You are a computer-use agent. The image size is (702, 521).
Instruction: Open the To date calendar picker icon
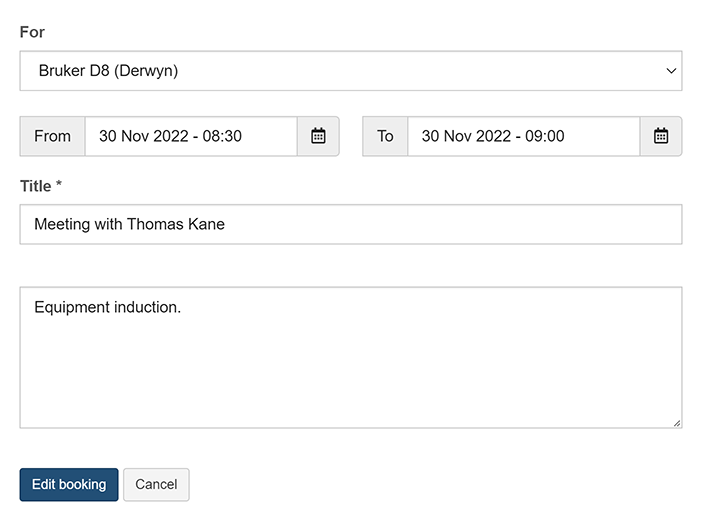pyautogui.click(x=661, y=136)
